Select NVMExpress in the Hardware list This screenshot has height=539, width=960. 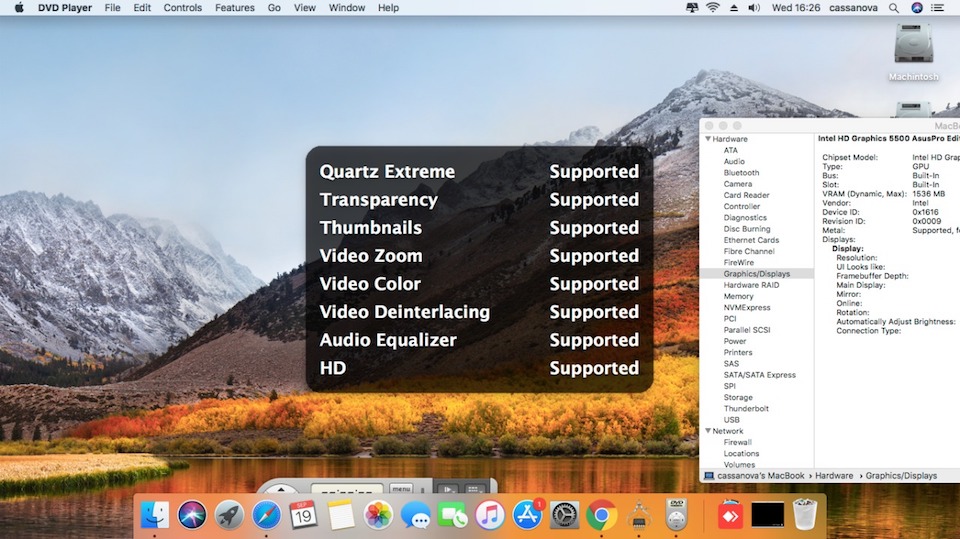point(747,307)
